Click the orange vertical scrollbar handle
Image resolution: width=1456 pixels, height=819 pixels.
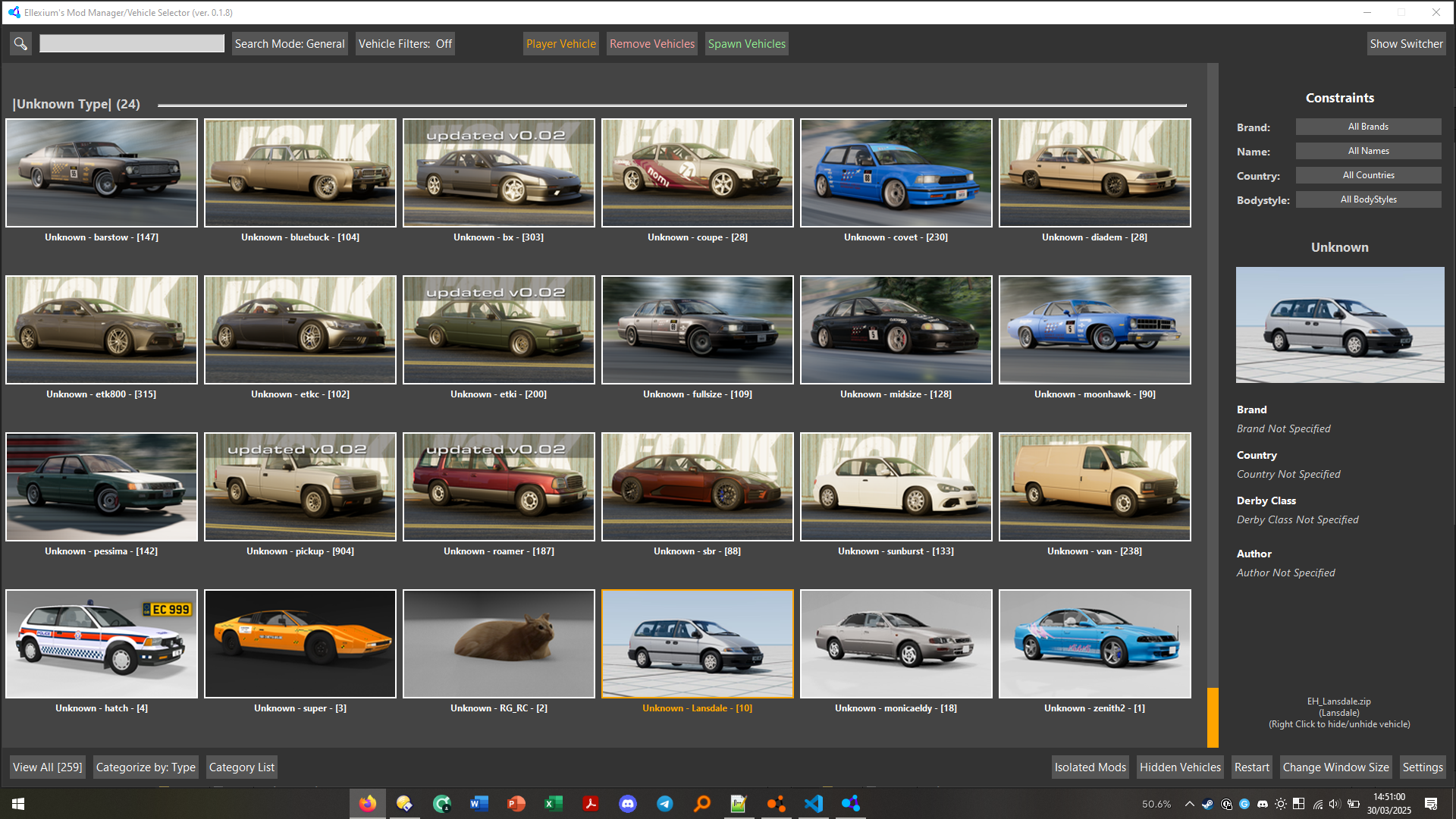(x=1213, y=717)
